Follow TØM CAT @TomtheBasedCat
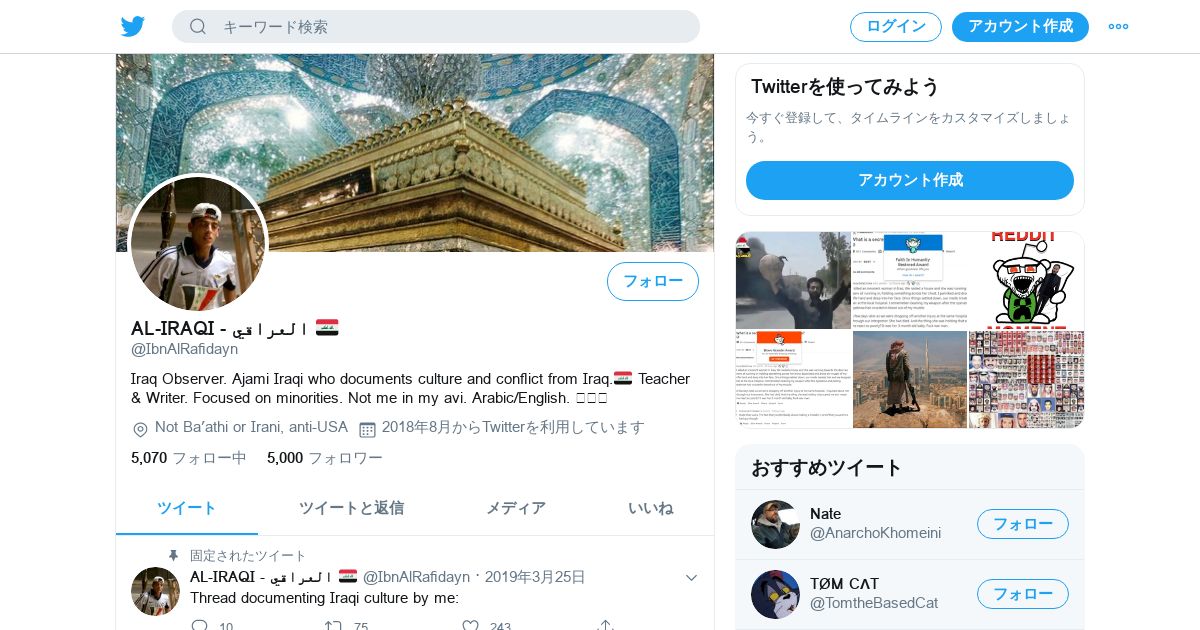1200x630 pixels. [x=1023, y=594]
